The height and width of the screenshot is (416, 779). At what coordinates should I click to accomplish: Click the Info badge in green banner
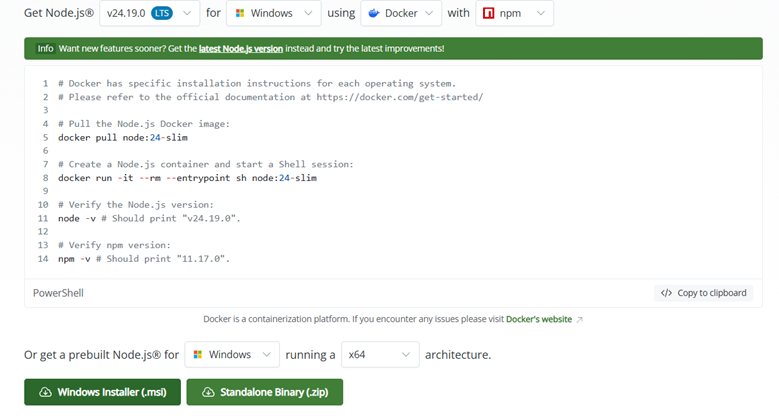coord(45,48)
